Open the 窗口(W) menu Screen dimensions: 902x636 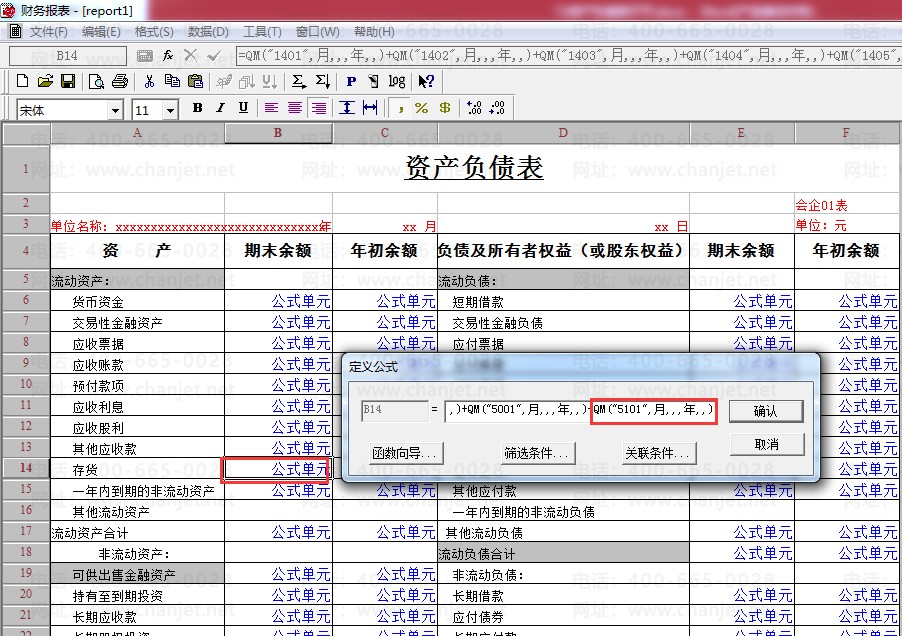point(317,32)
